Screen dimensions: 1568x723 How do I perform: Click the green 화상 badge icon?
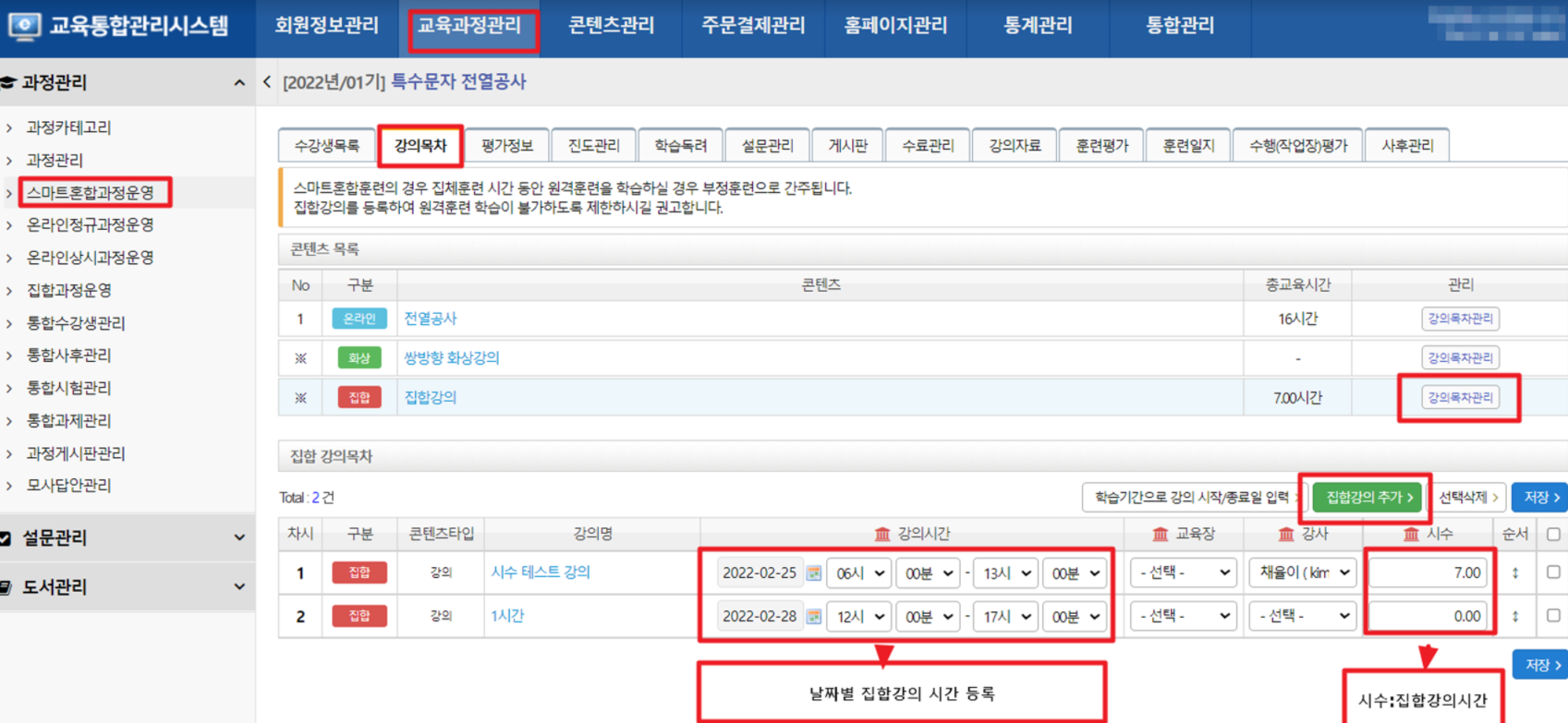click(x=359, y=357)
